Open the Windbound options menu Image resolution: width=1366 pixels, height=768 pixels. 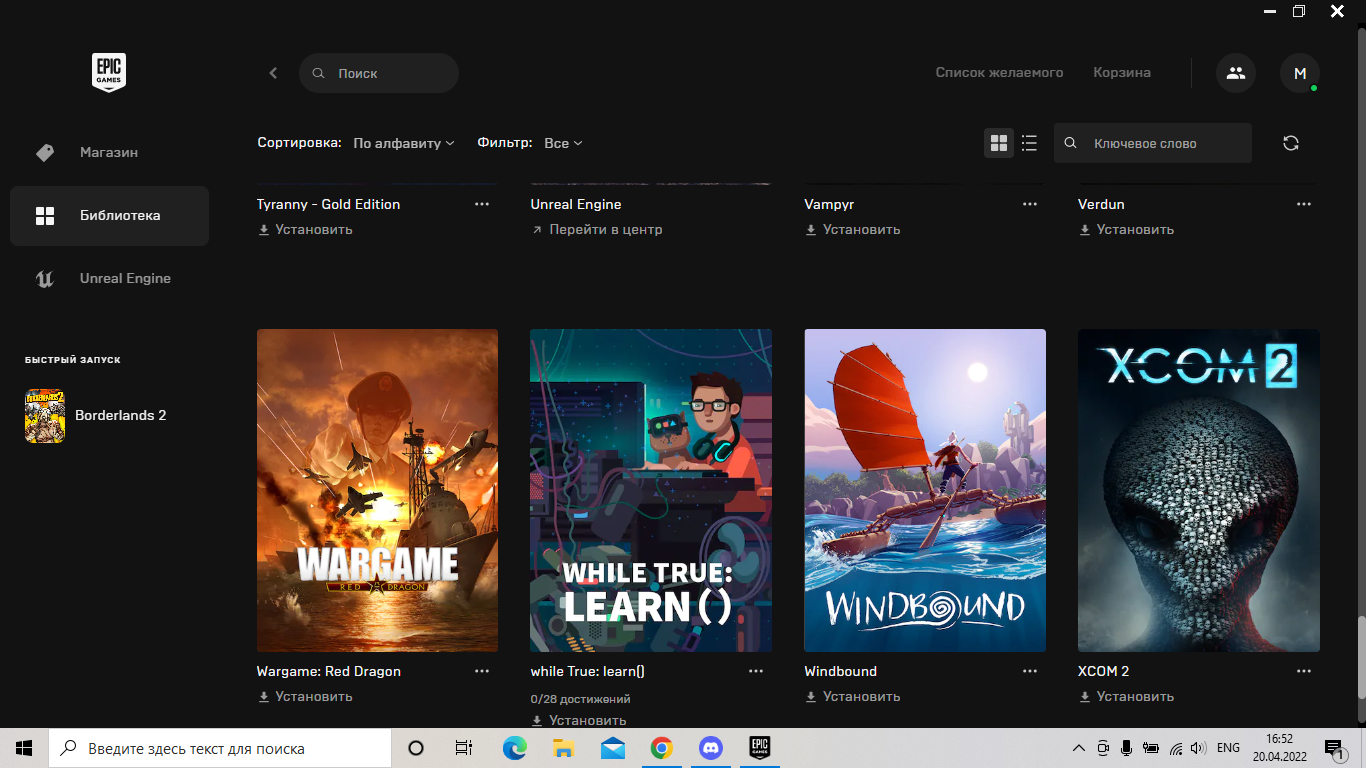pos(1030,671)
